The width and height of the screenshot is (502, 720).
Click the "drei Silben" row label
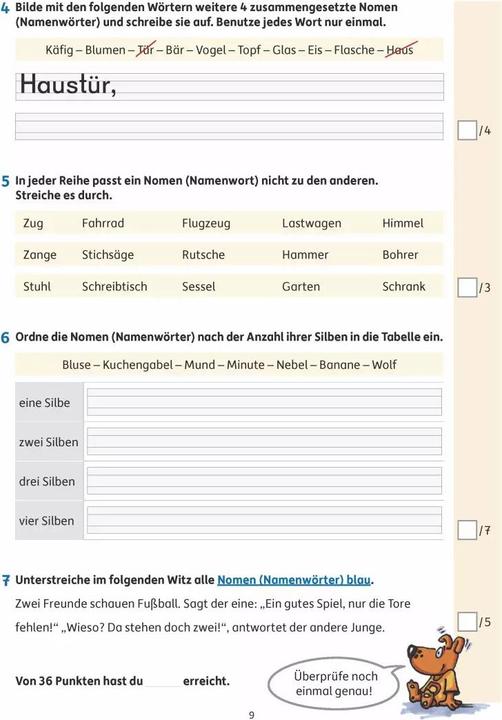click(x=47, y=482)
